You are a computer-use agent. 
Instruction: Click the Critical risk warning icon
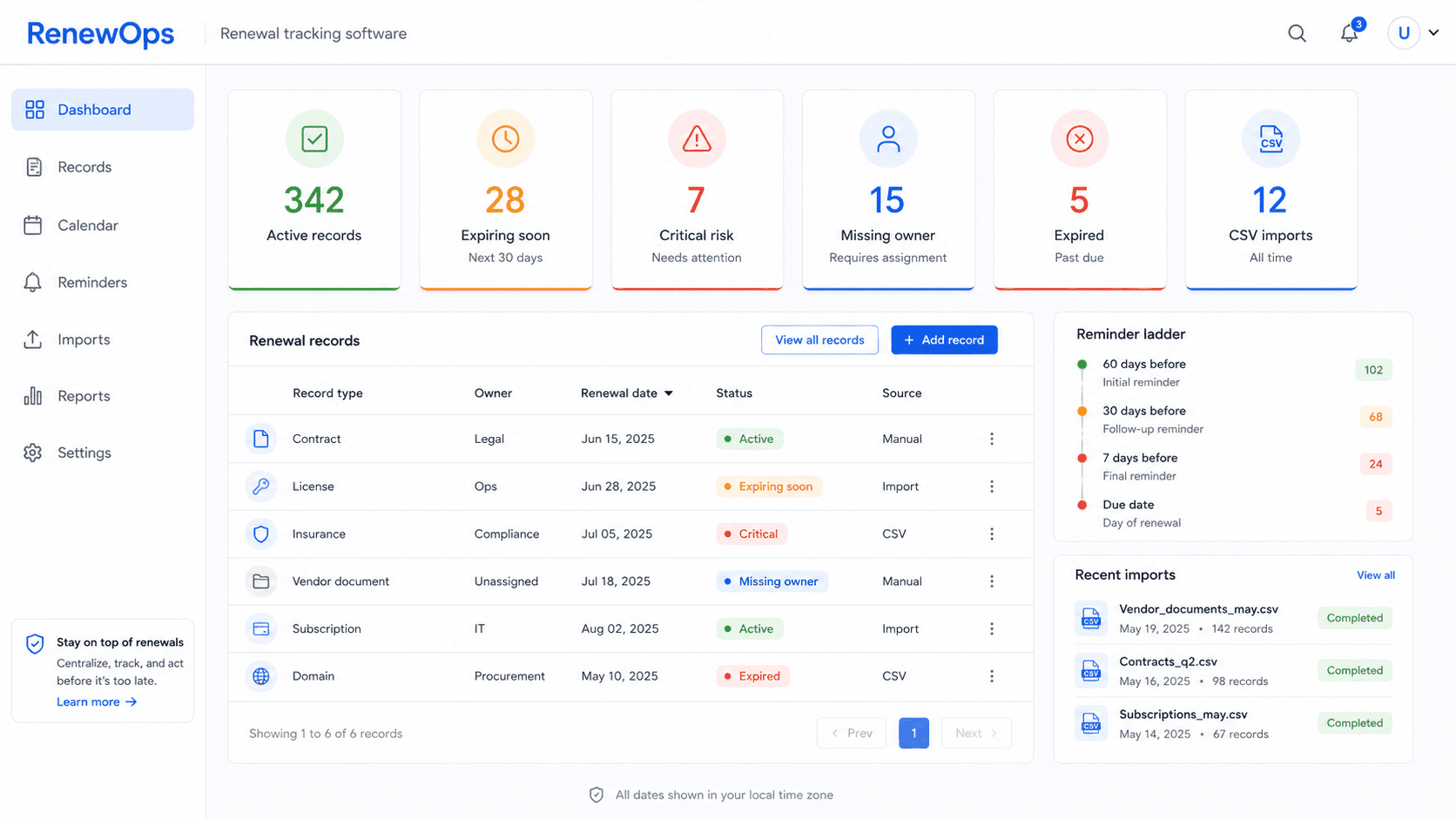(x=697, y=138)
